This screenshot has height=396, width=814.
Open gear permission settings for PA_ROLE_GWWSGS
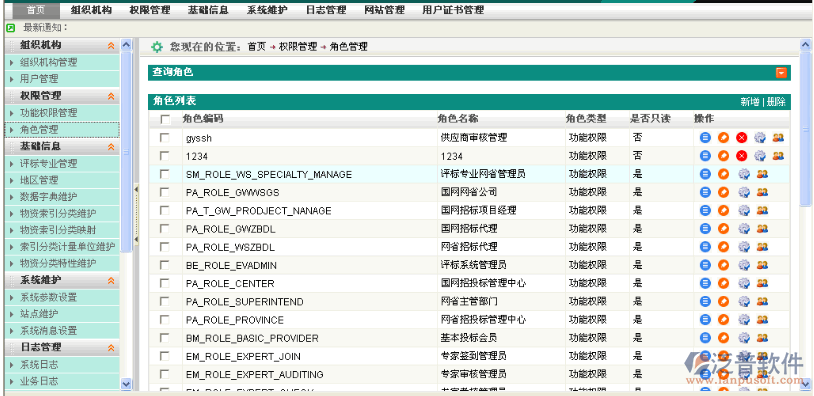coord(744,192)
